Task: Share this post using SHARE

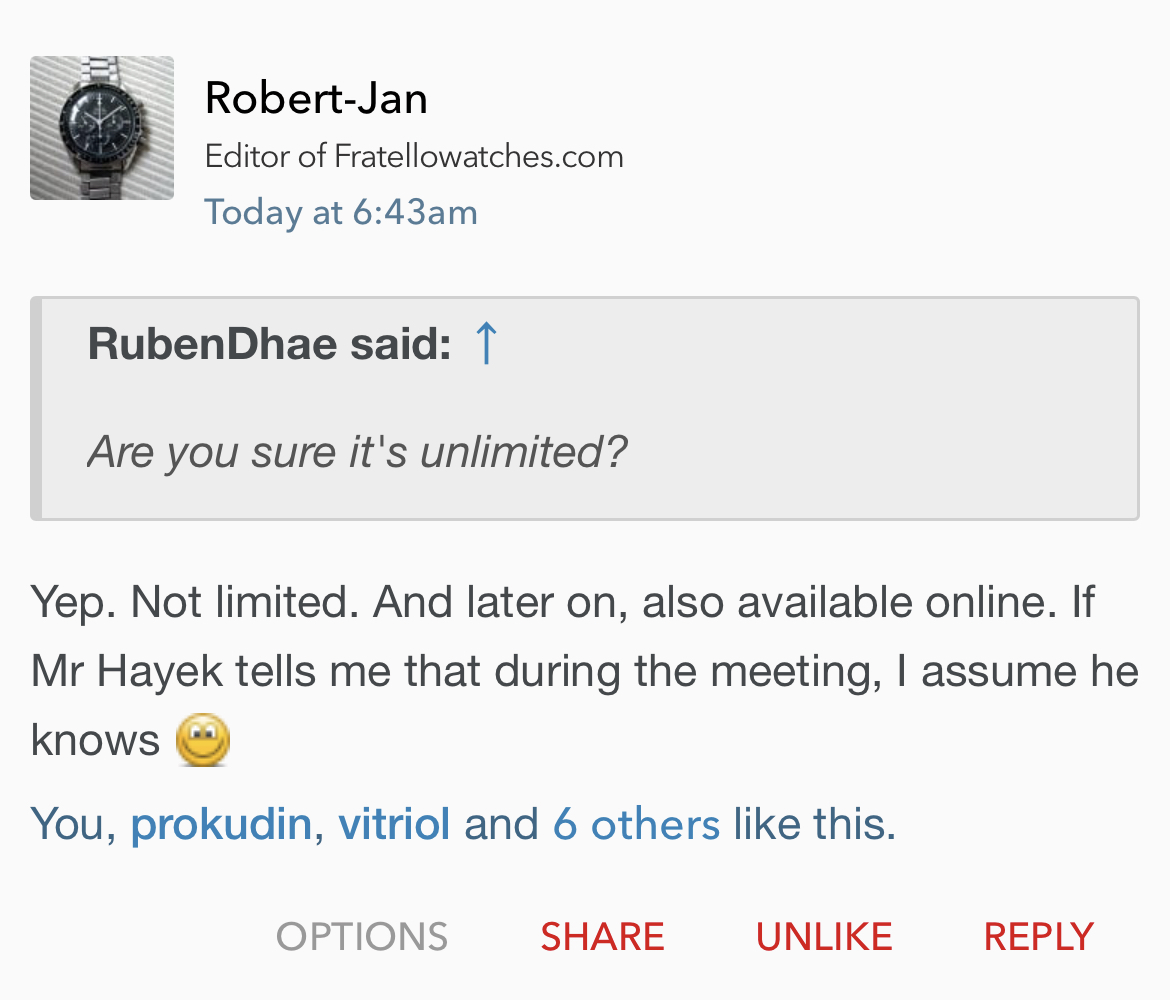Action: coord(602,937)
